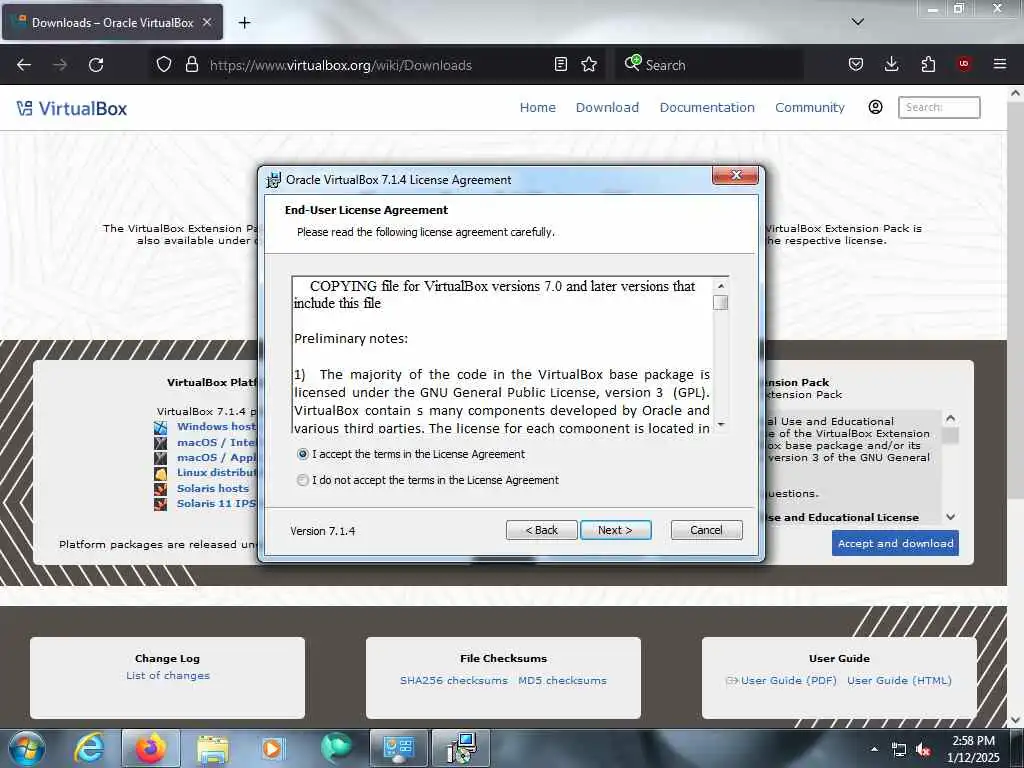This screenshot has width=1024, height=768.
Task: Click the VirtualBox logo on the website
Action: 72,108
